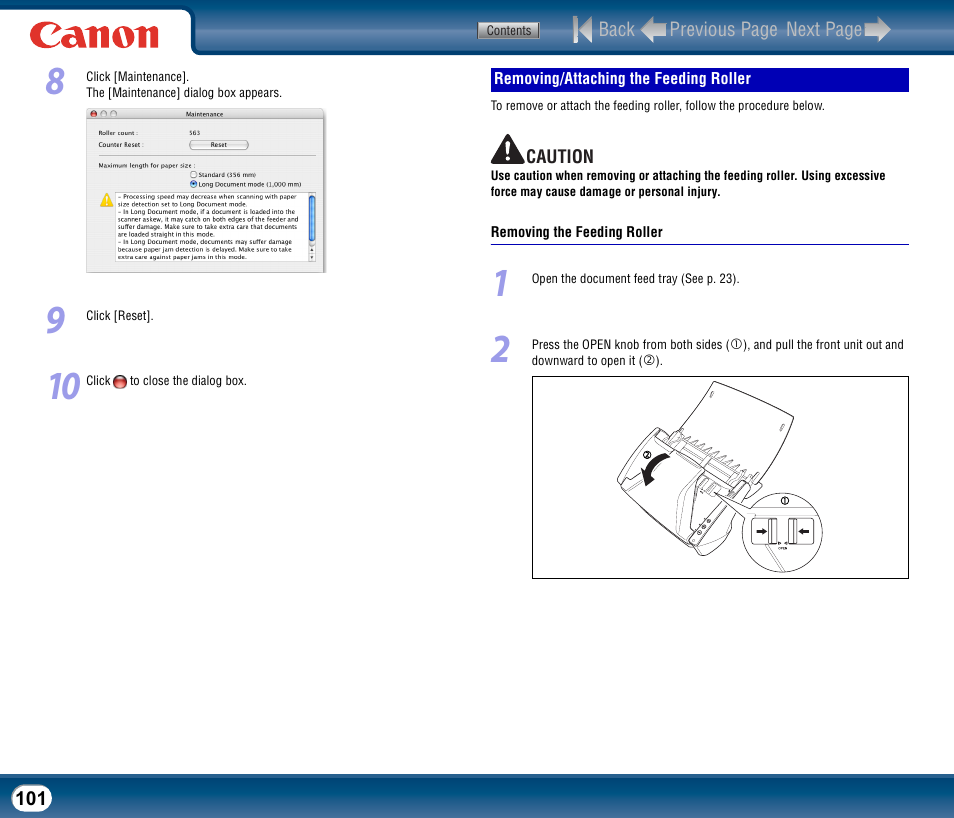
Task: Click the scrollbar in the Maintenance warning text
Action: click(x=312, y=218)
